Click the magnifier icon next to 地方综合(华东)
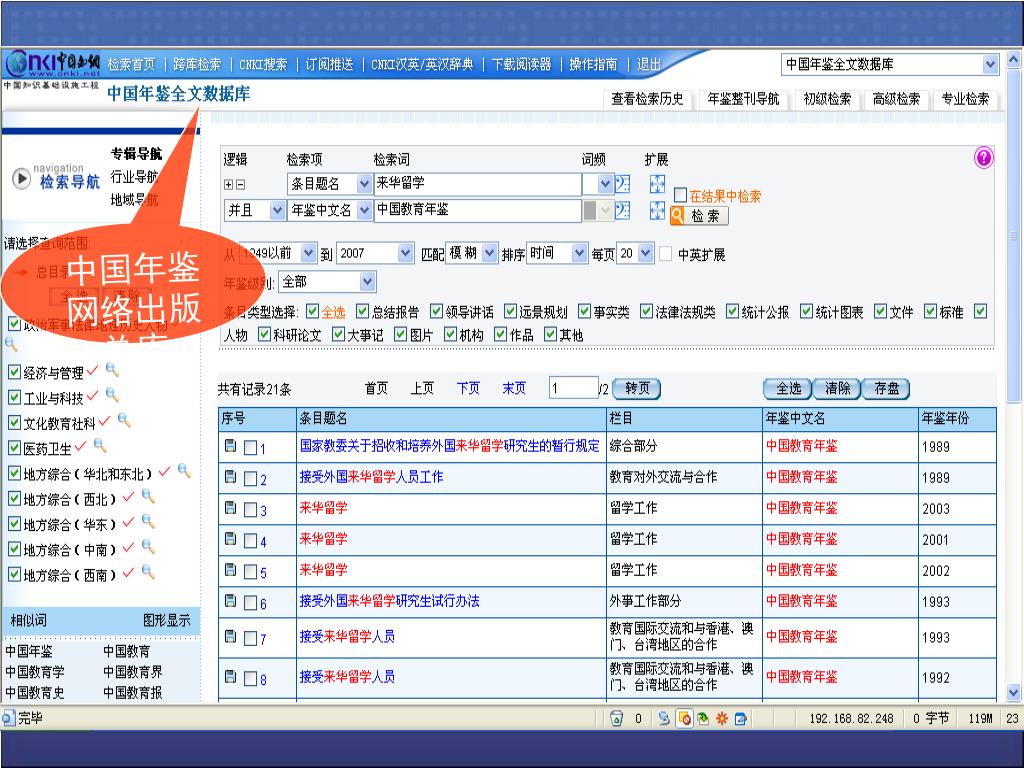1024x768 pixels. (148, 522)
